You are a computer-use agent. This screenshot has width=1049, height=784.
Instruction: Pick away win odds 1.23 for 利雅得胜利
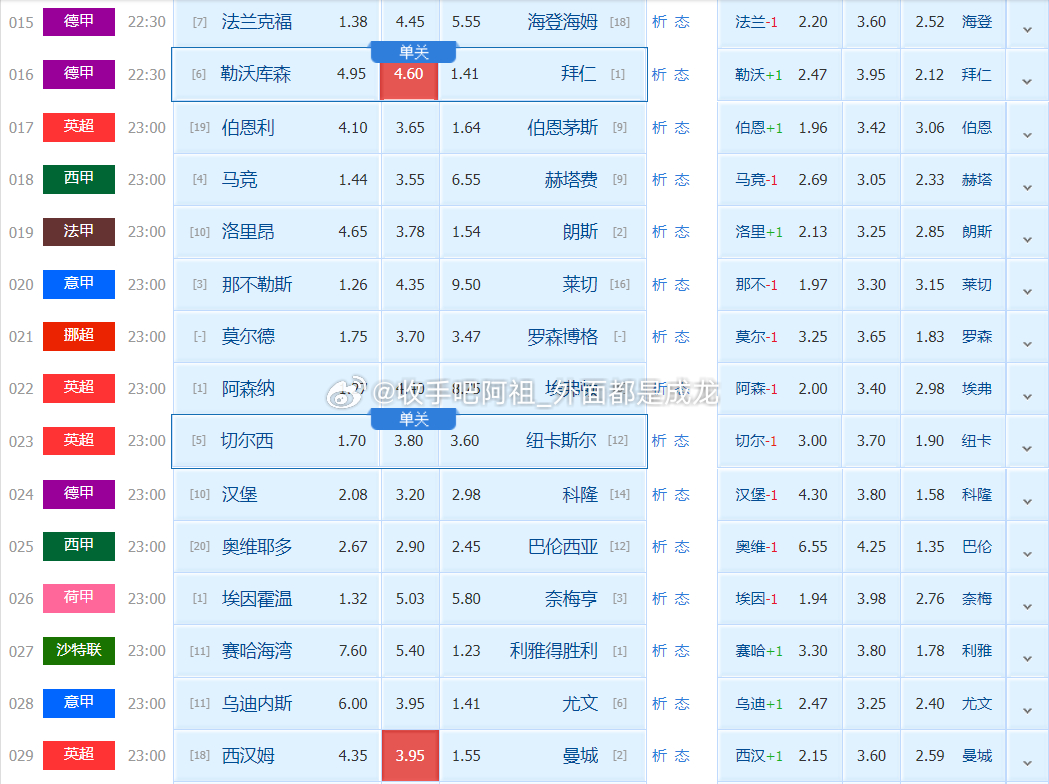tap(466, 650)
